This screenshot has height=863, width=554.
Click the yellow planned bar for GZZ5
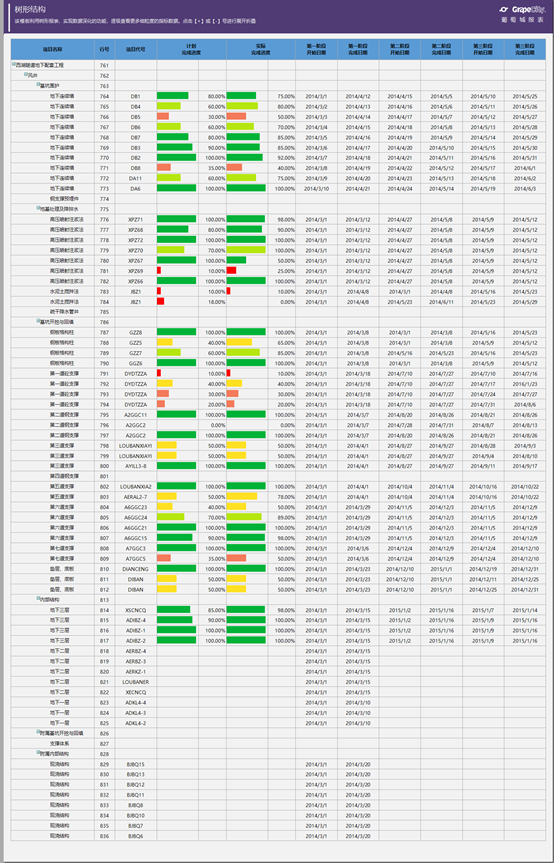tap(165, 342)
